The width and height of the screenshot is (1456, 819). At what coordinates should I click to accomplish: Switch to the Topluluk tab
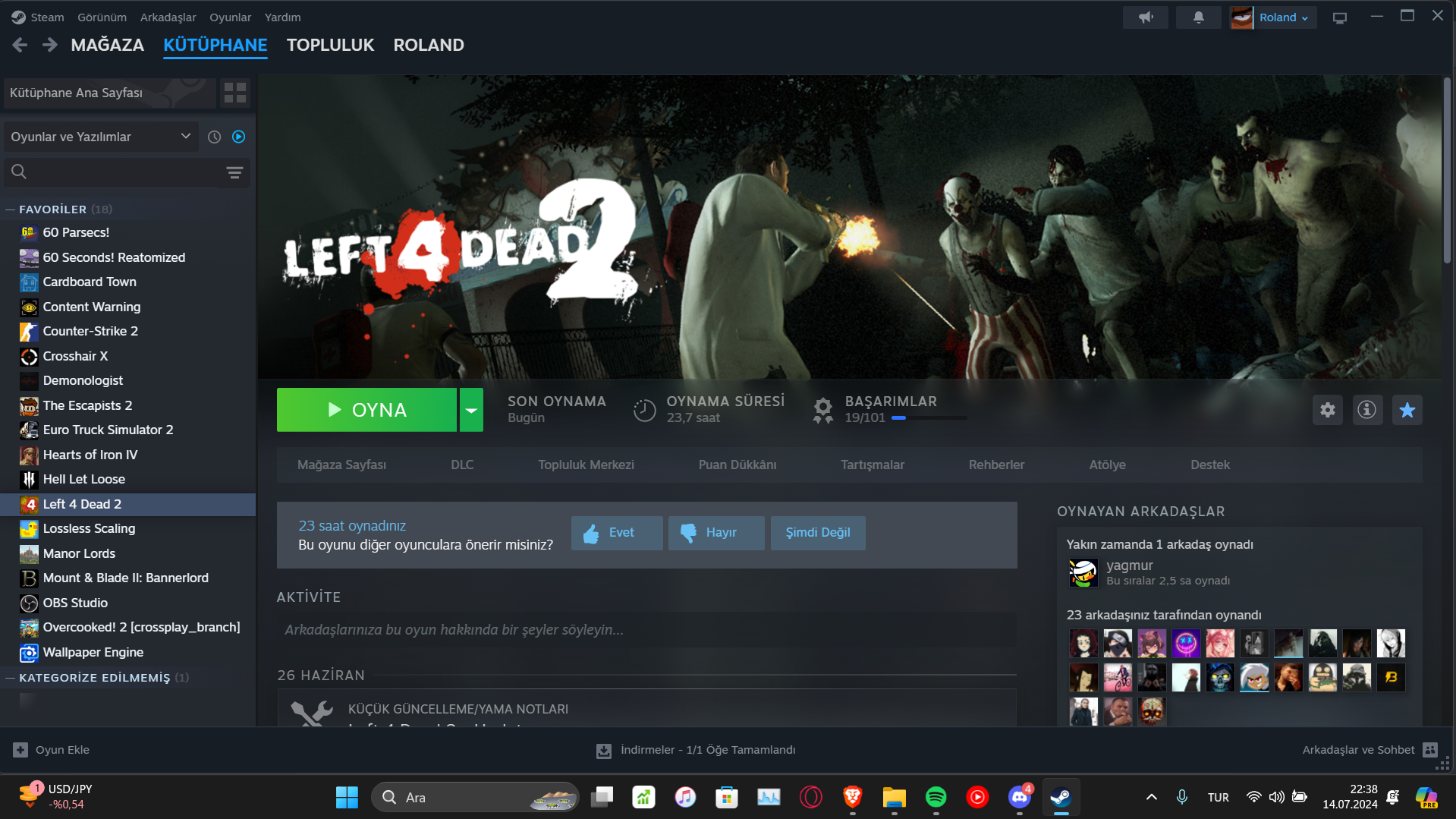330,45
